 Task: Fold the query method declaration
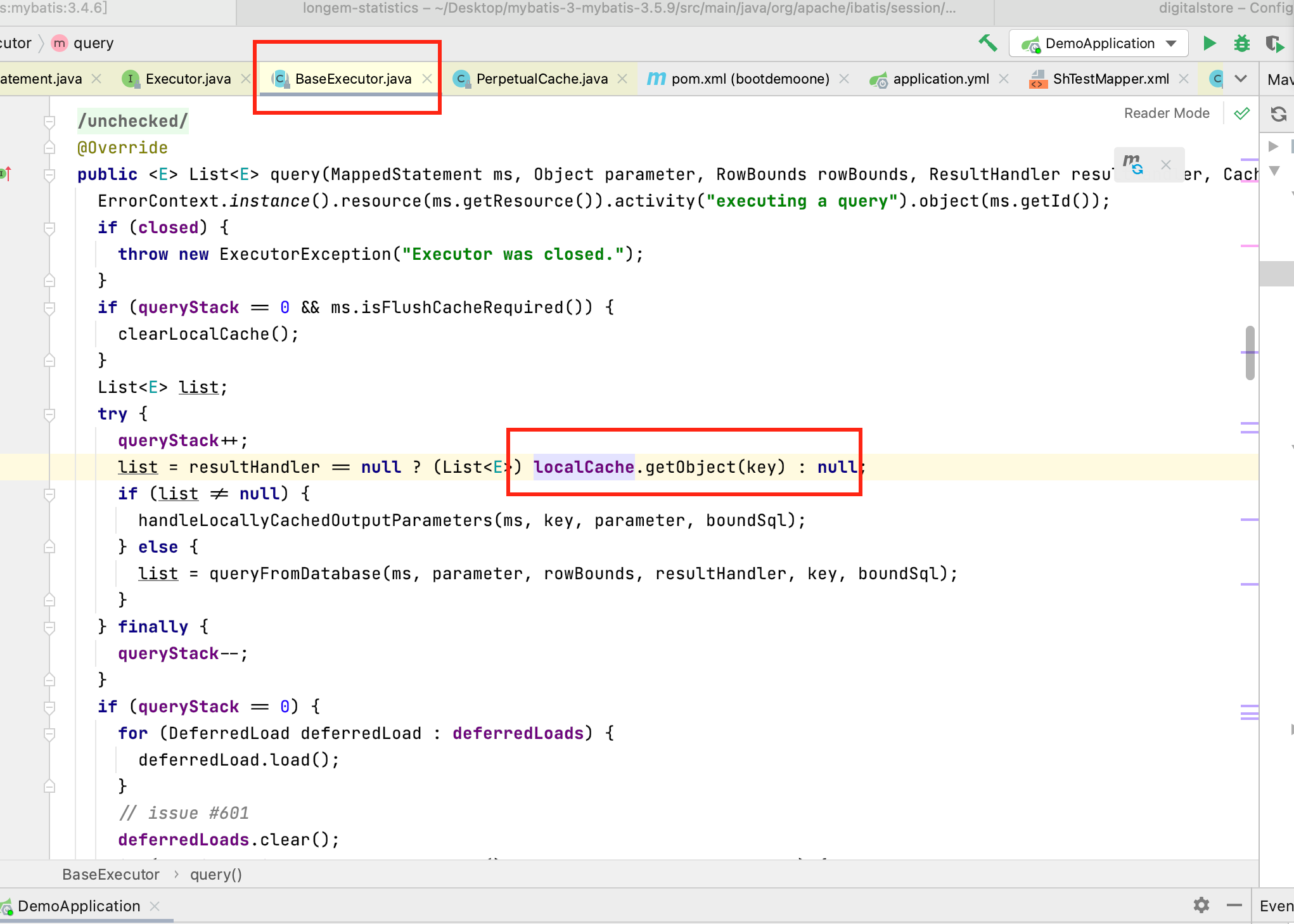coord(49,175)
